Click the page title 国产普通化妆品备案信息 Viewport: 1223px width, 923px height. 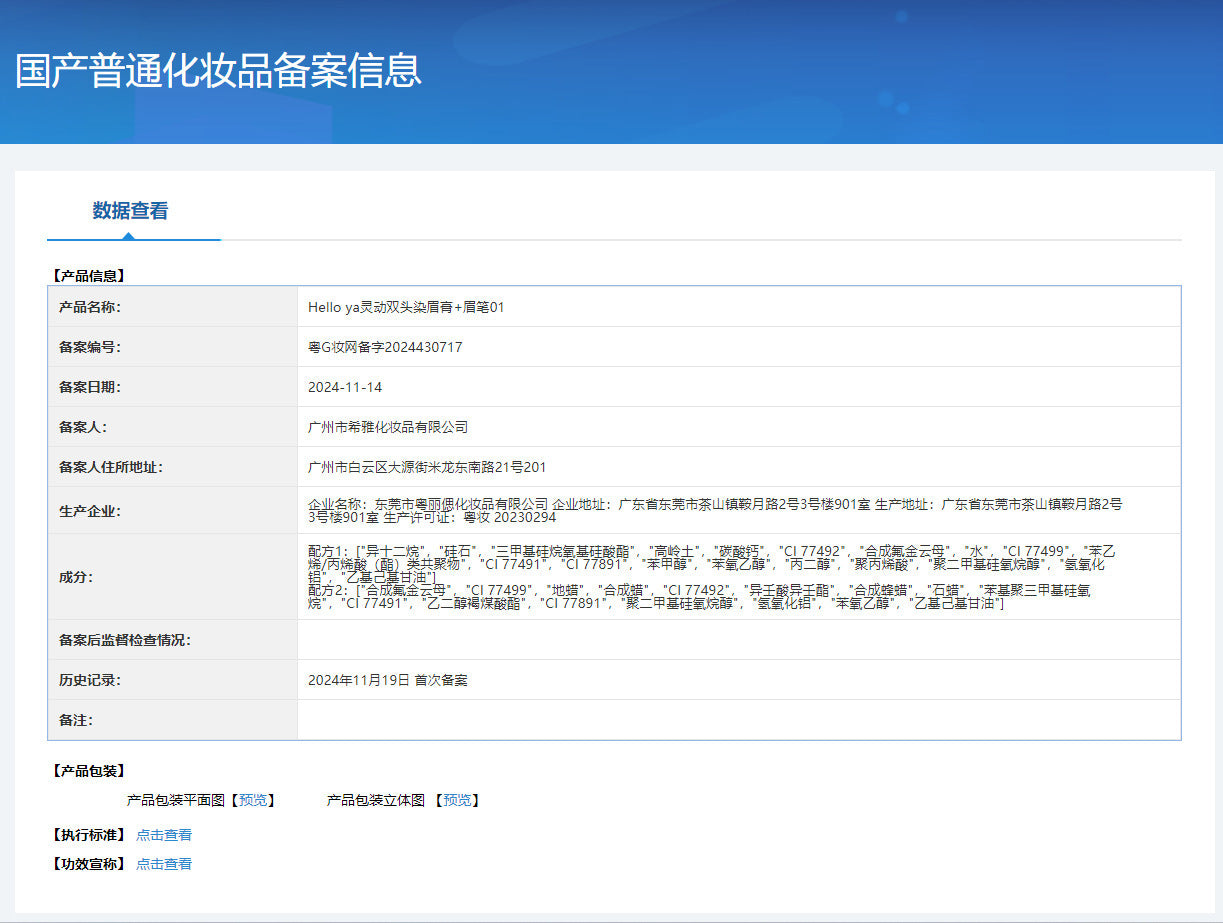click(x=218, y=71)
